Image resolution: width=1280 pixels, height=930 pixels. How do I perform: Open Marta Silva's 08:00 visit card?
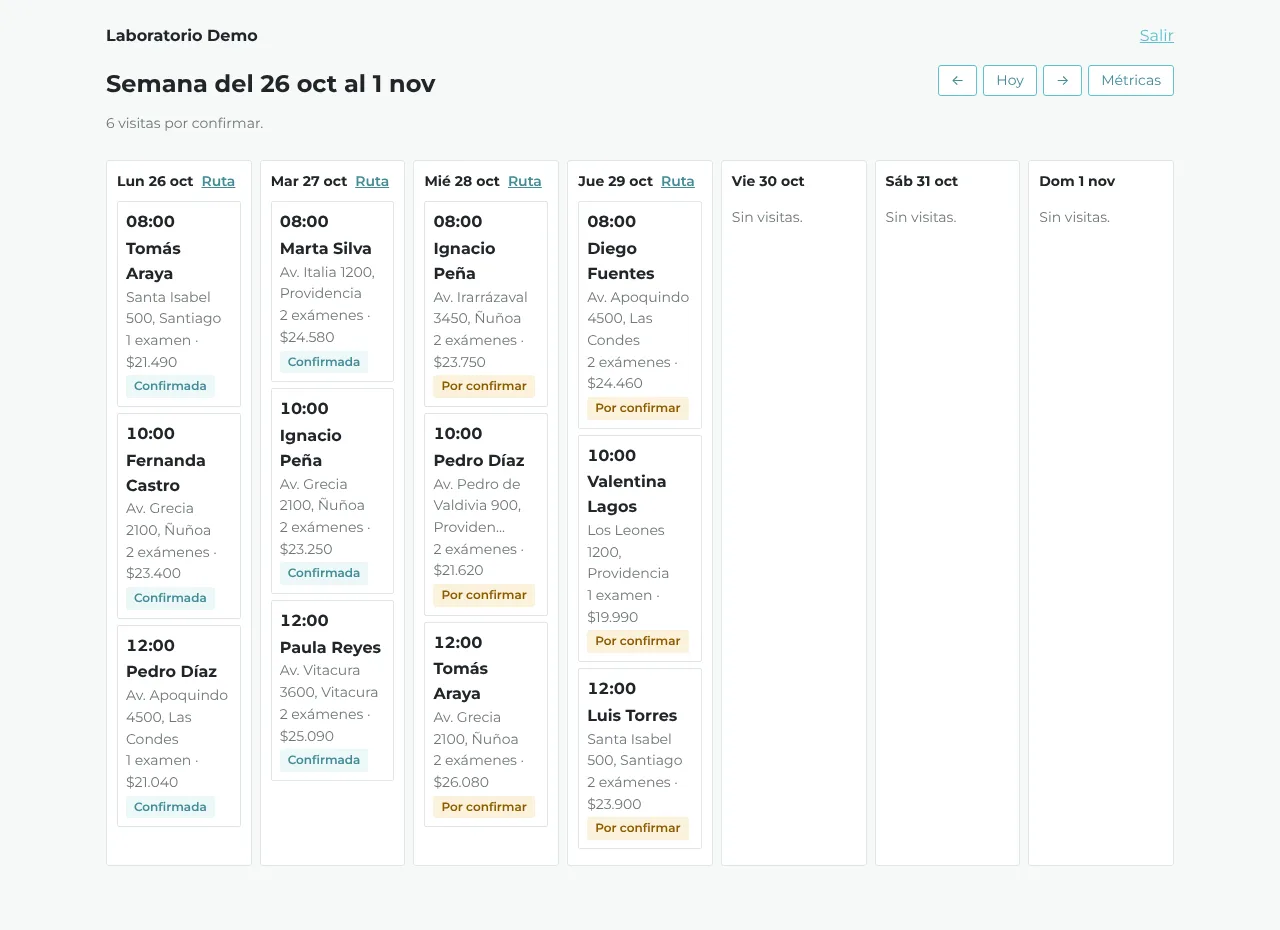[332, 291]
